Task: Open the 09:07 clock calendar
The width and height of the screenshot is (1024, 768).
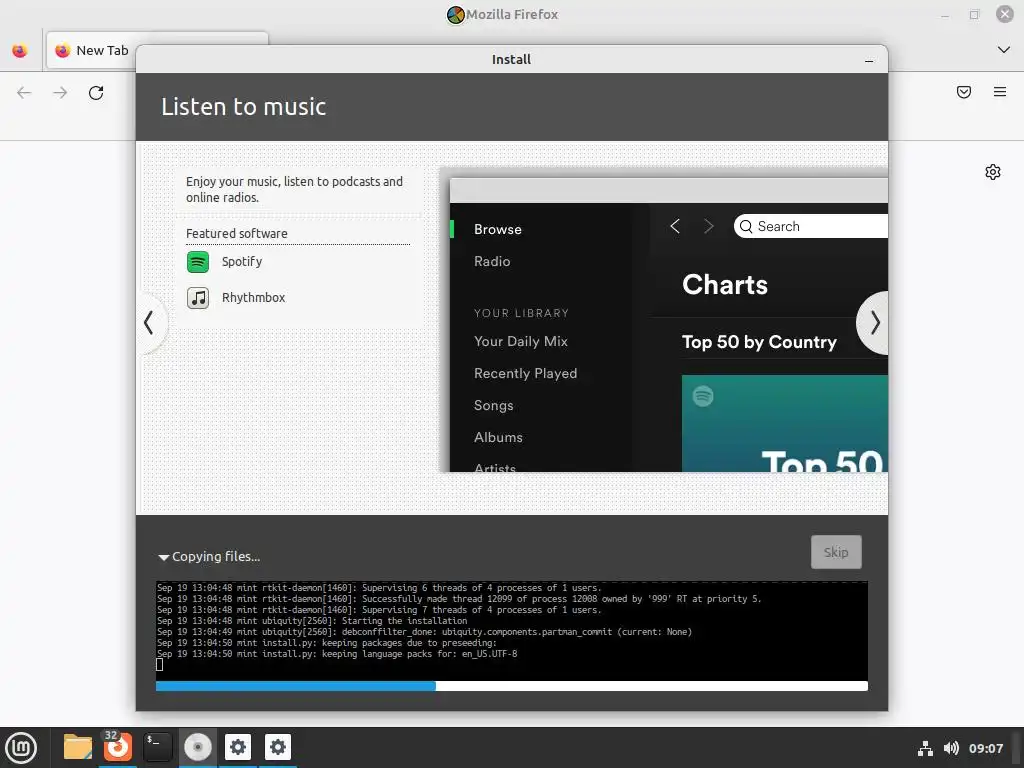Action: coord(985,748)
